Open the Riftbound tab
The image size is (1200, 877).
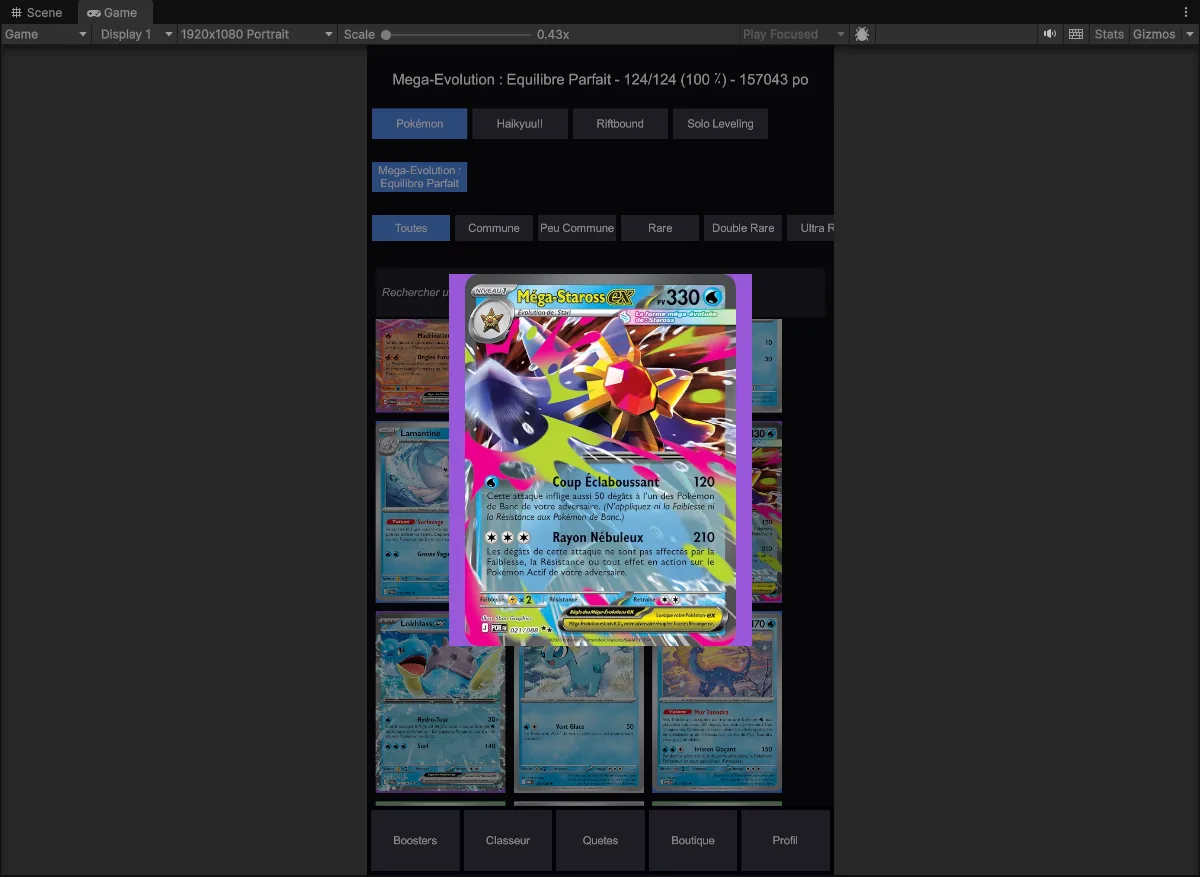620,124
